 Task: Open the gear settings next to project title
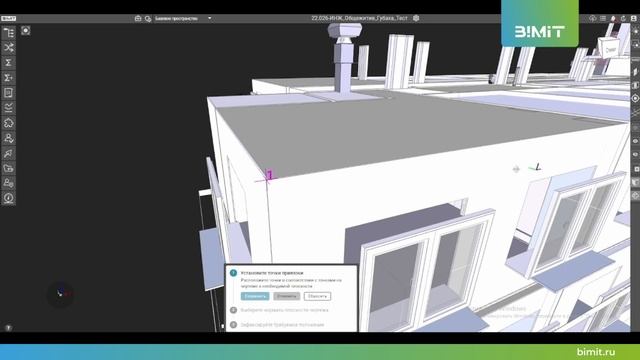point(416,18)
